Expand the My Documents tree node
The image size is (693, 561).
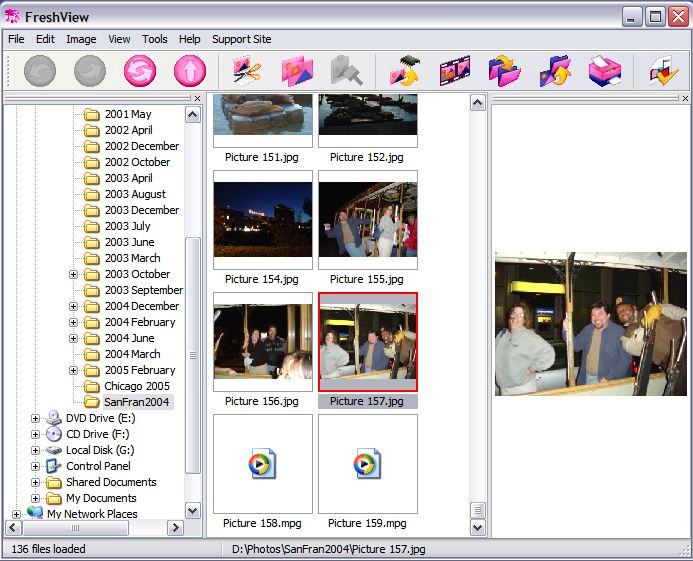36,498
